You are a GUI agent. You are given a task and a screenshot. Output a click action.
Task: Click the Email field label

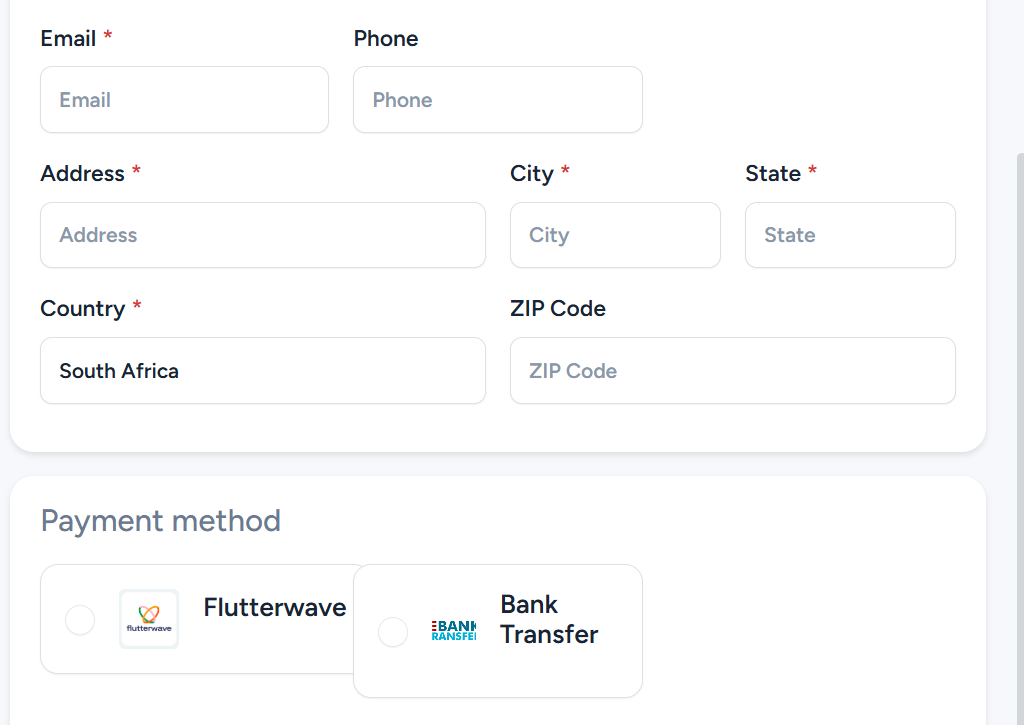(x=68, y=39)
